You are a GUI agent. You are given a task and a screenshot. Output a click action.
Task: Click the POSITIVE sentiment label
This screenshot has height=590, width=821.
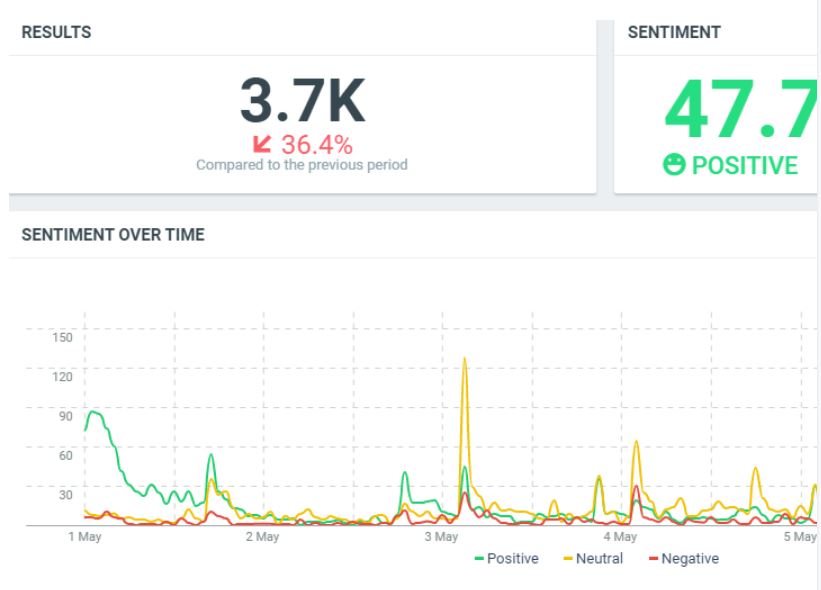tap(745, 165)
